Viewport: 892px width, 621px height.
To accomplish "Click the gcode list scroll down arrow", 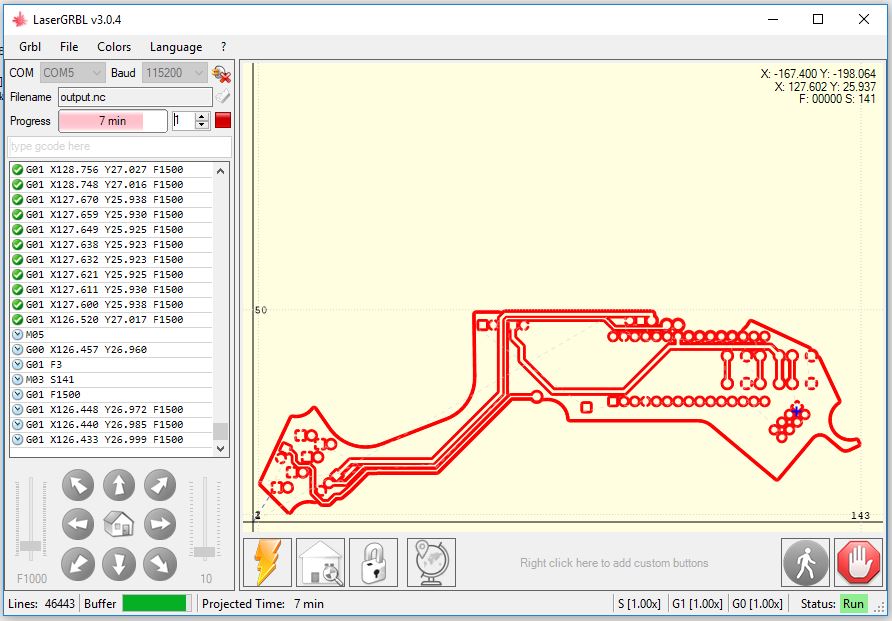I will point(221,449).
